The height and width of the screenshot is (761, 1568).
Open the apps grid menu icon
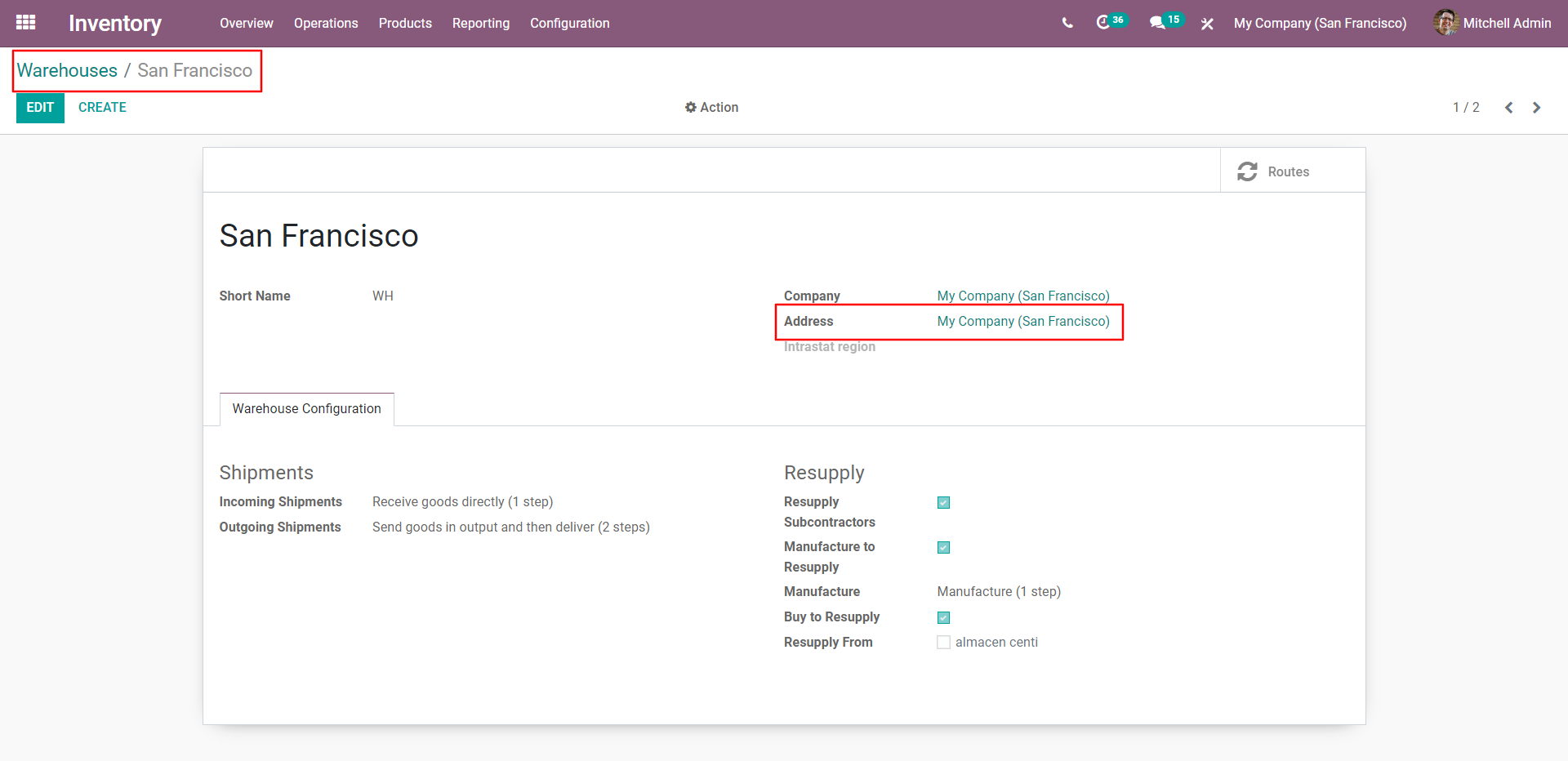click(25, 23)
